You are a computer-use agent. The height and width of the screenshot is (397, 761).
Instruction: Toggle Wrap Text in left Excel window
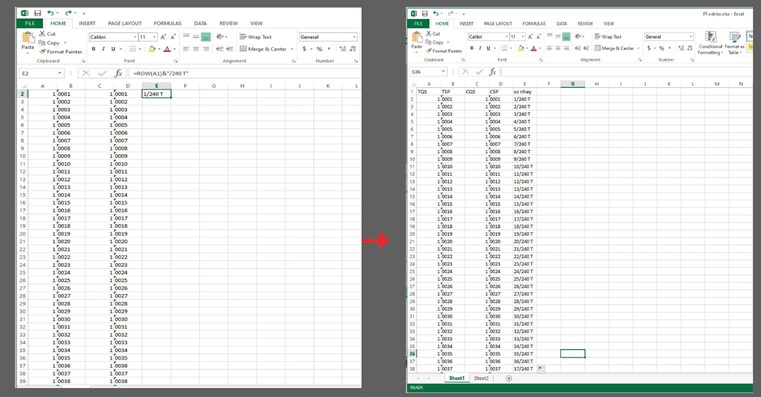256,37
